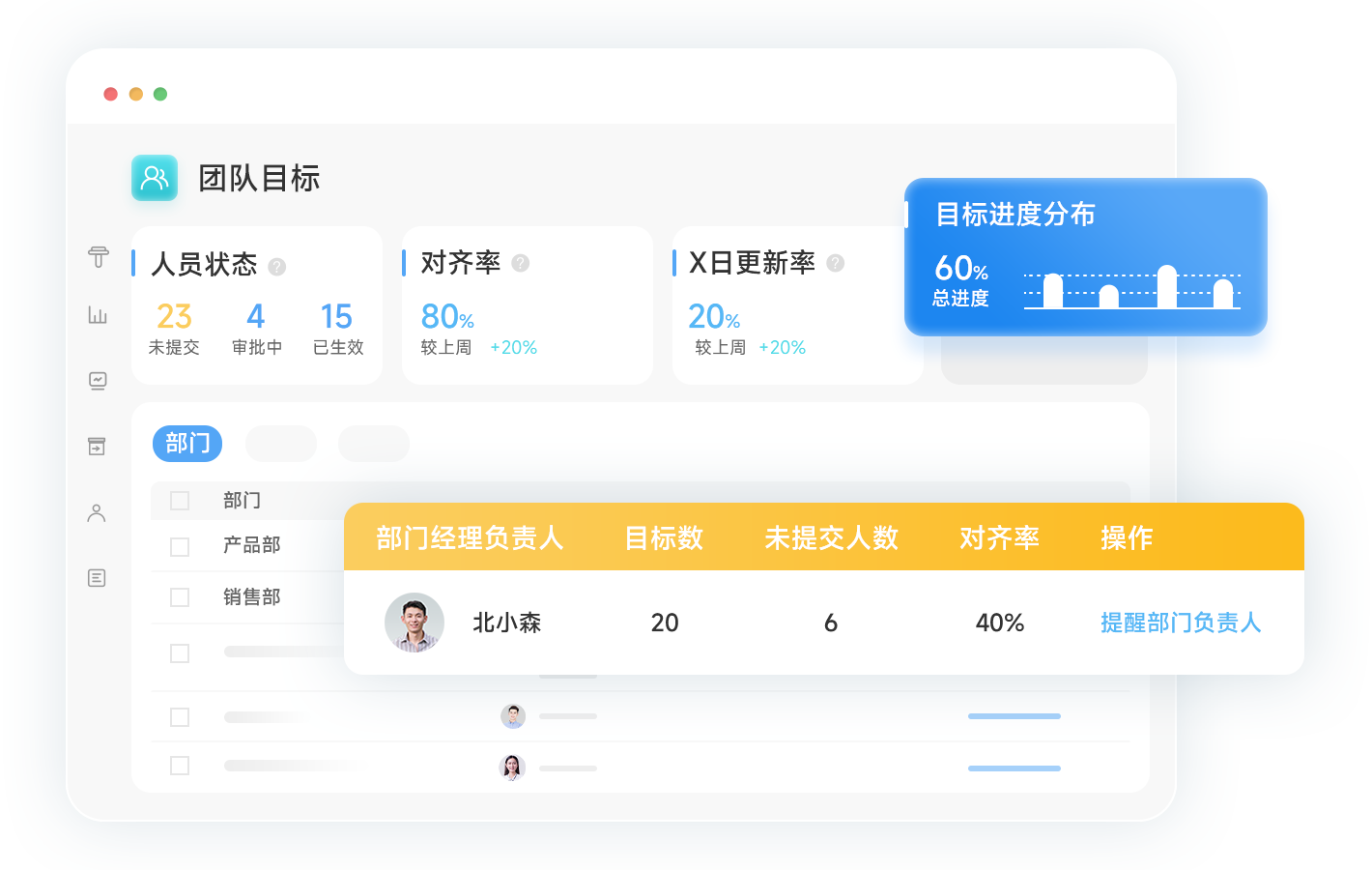Open the archive box sidebar icon
Image resolution: width=1372 pixels, height=870 pixels.
(97, 447)
